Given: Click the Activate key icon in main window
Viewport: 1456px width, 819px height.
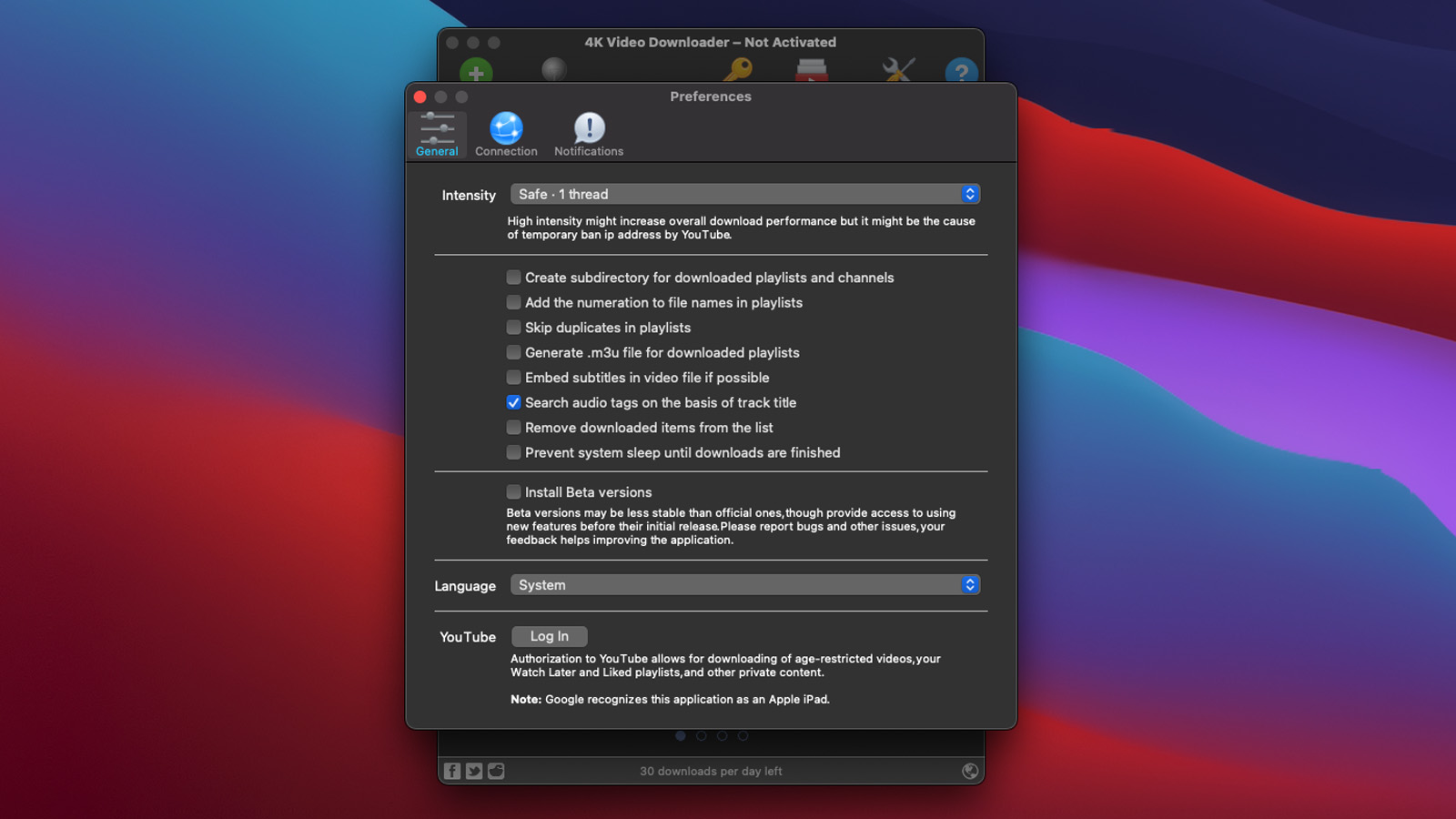Looking at the screenshot, I should click(738, 69).
